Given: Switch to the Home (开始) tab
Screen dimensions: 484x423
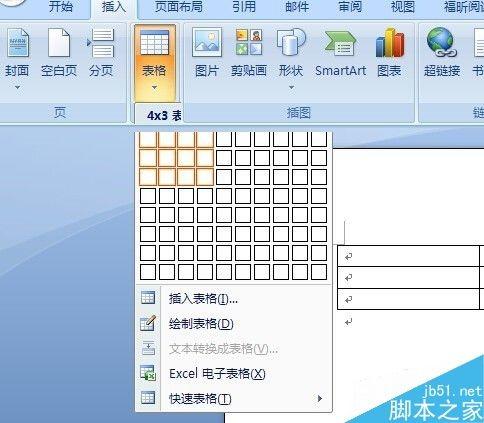Looking at the screenshot, I should pos(61,7).
